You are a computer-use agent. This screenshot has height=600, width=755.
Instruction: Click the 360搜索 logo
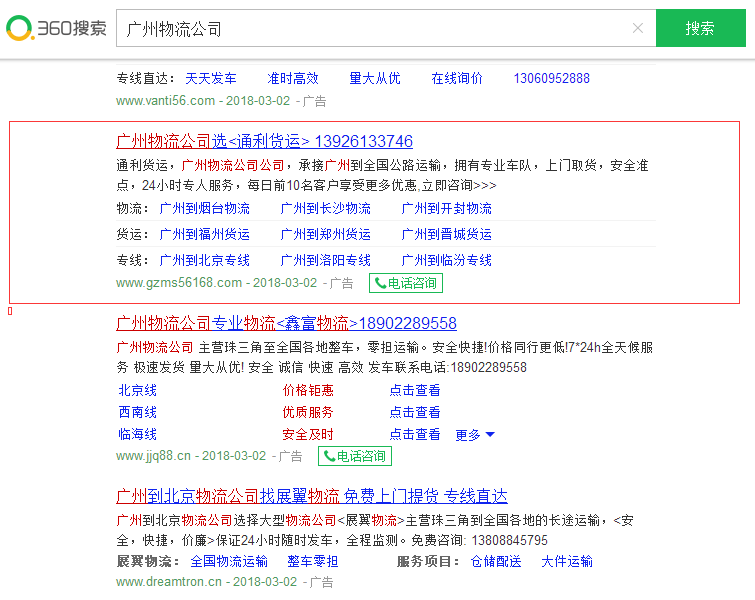click(56, 28)
